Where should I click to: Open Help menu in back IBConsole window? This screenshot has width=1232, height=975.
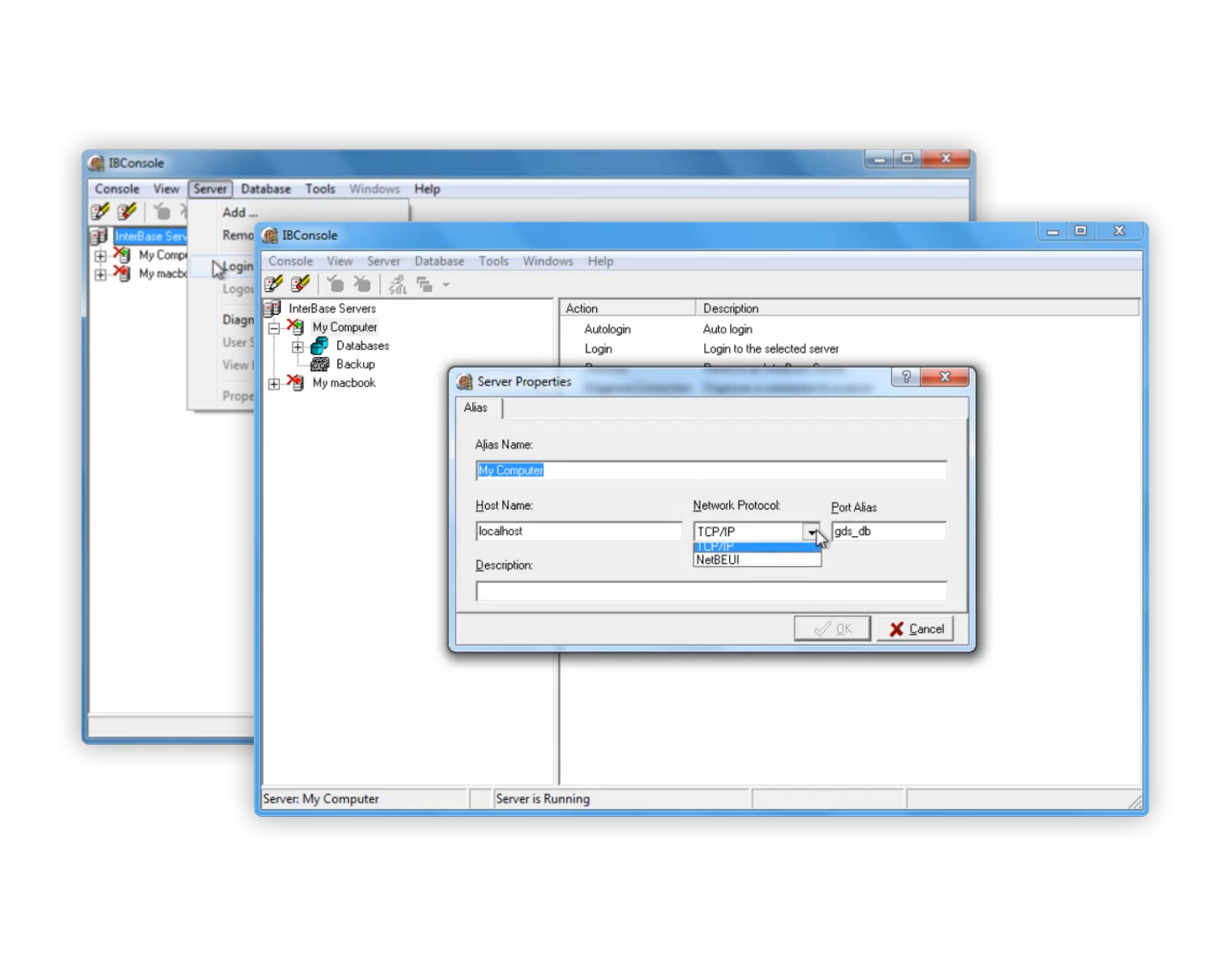[x=427, y=189]
